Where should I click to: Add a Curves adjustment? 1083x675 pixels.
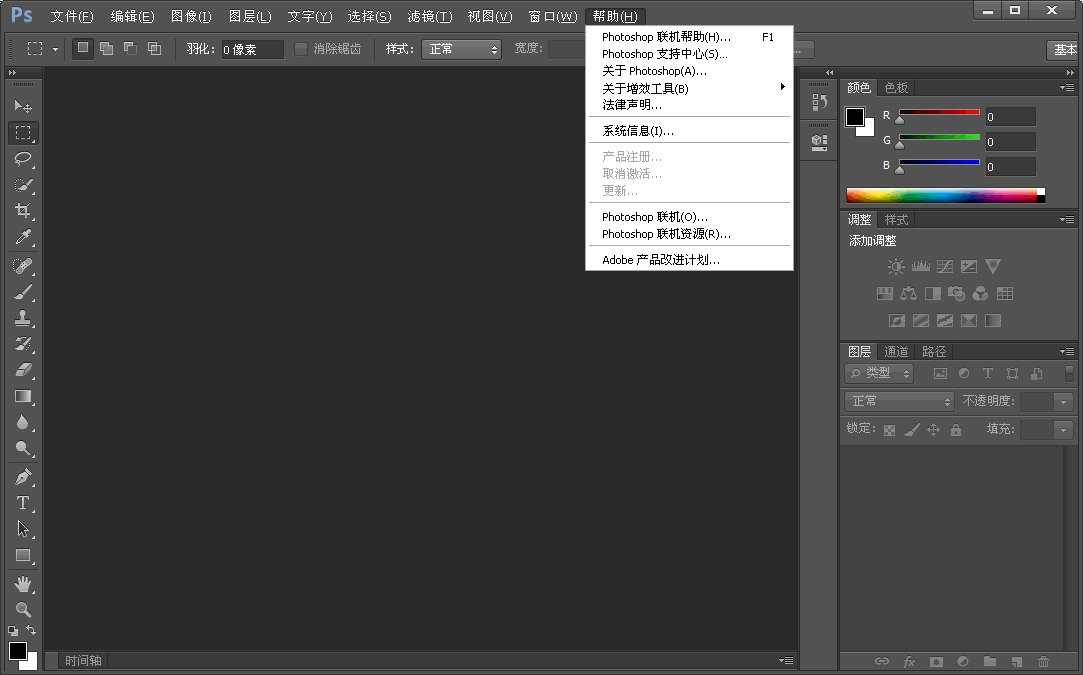(x=945, y=267)
